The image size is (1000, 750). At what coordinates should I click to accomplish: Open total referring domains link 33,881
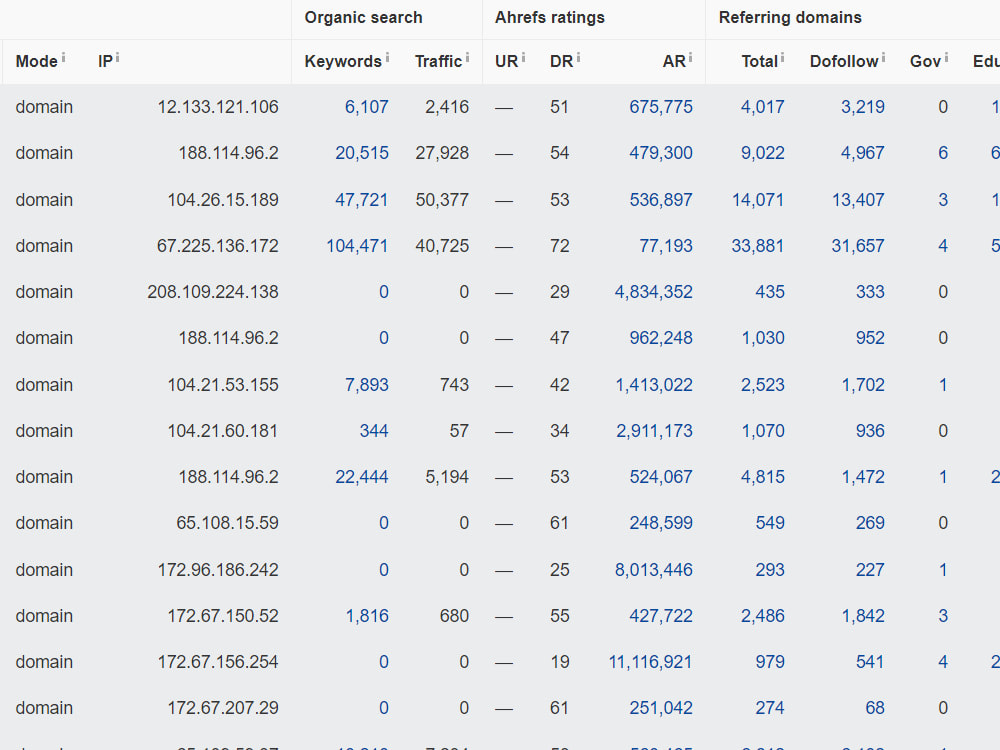758,246
